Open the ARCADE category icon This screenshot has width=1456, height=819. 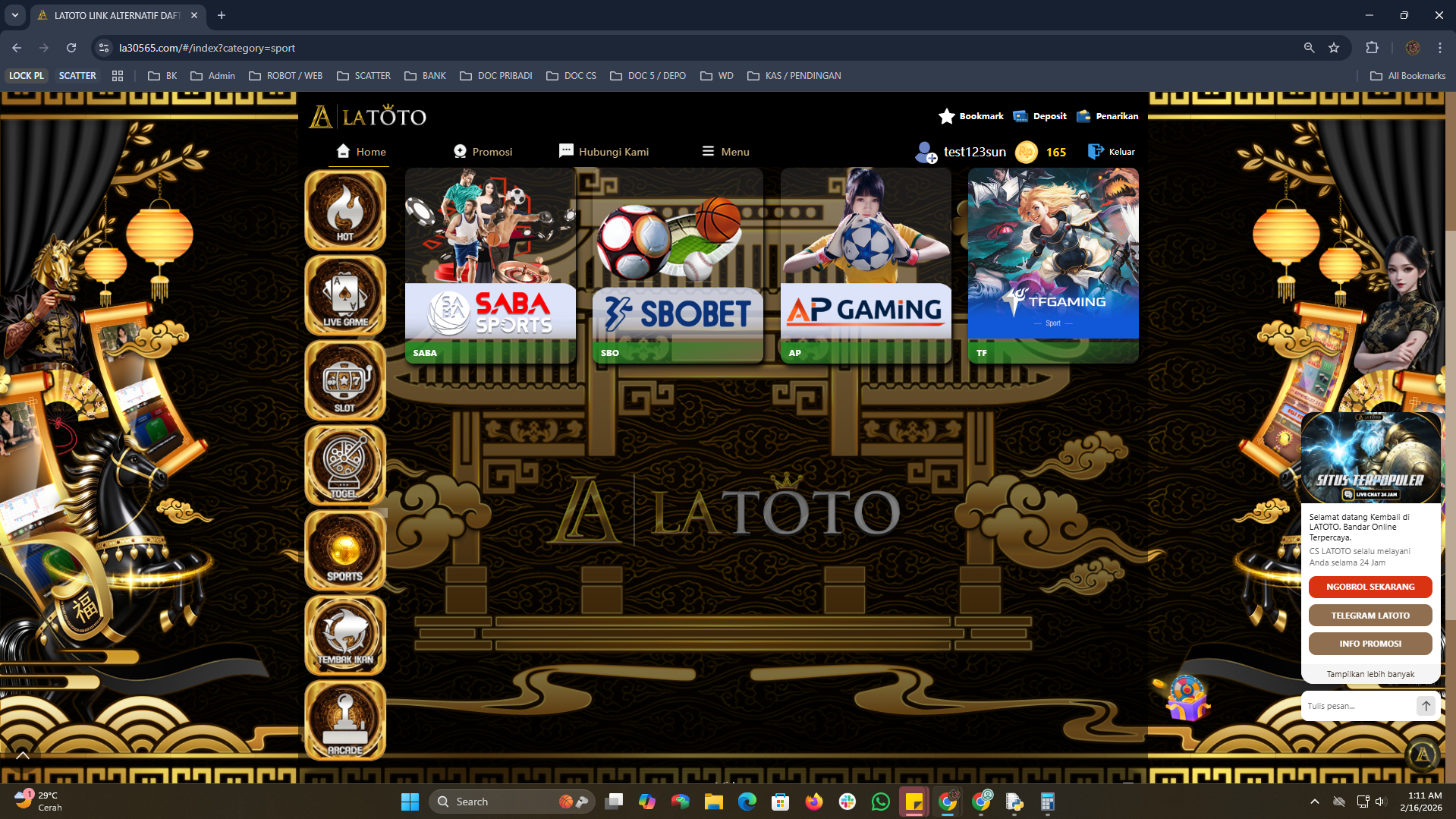(x=345, y=720)
